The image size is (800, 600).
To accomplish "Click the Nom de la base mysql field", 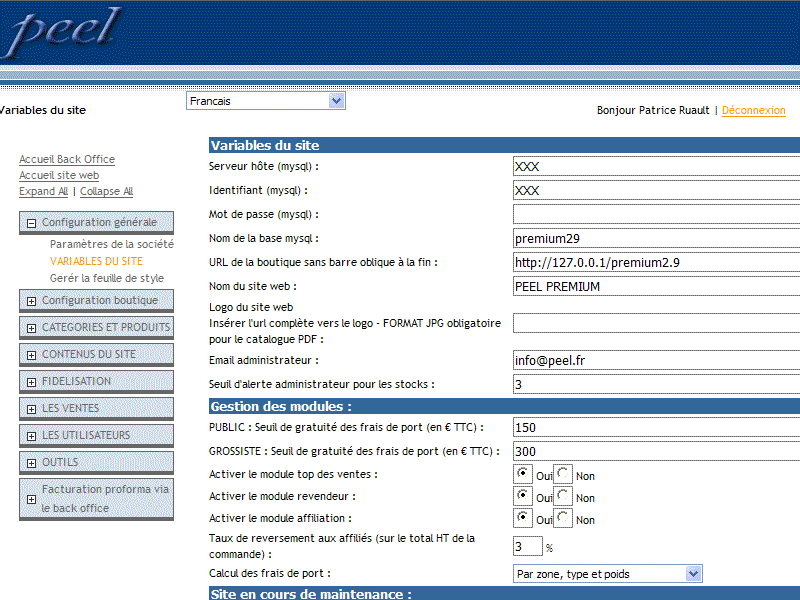I will [656, 238].
